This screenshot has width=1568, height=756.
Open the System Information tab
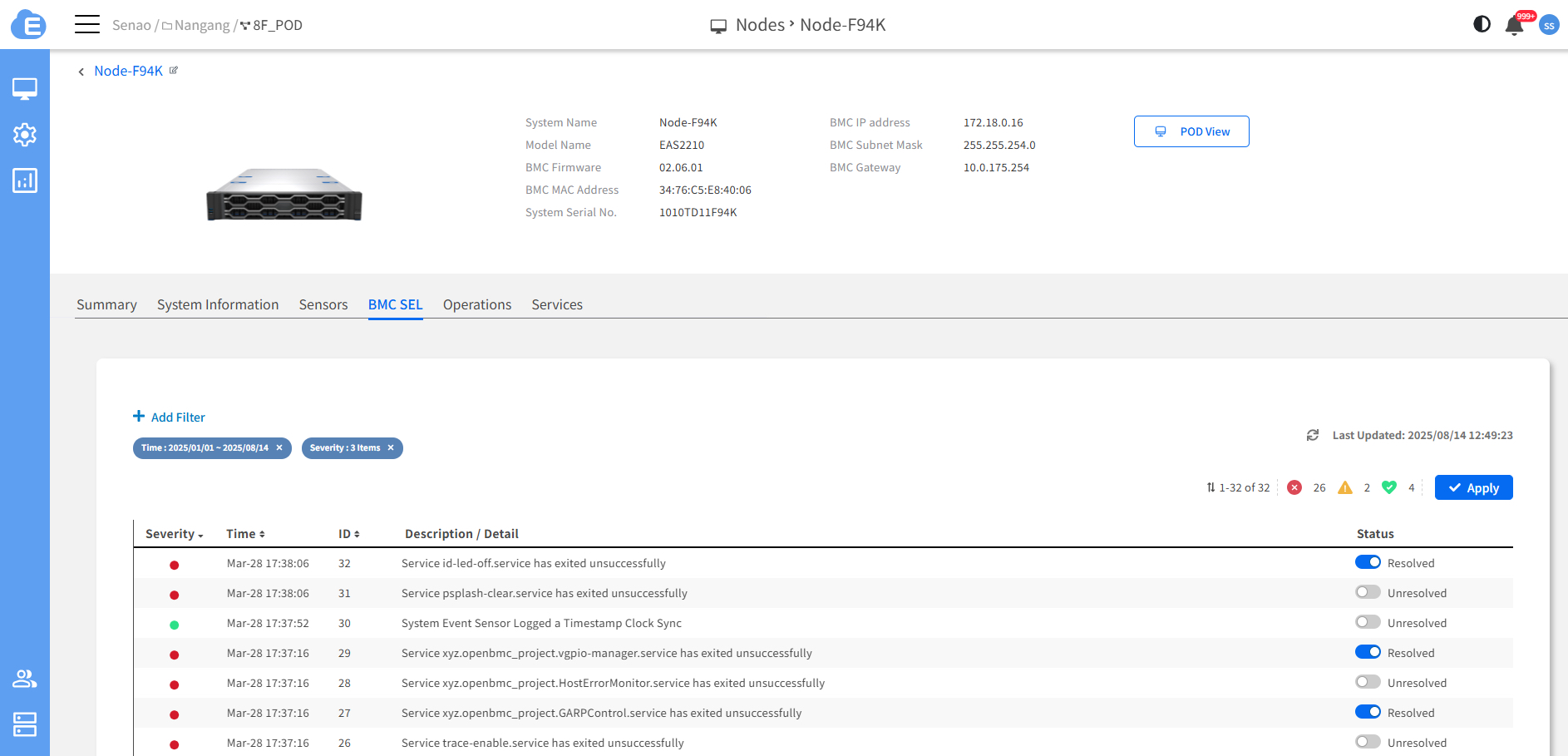pyautogui.click(x=218, y=304)
